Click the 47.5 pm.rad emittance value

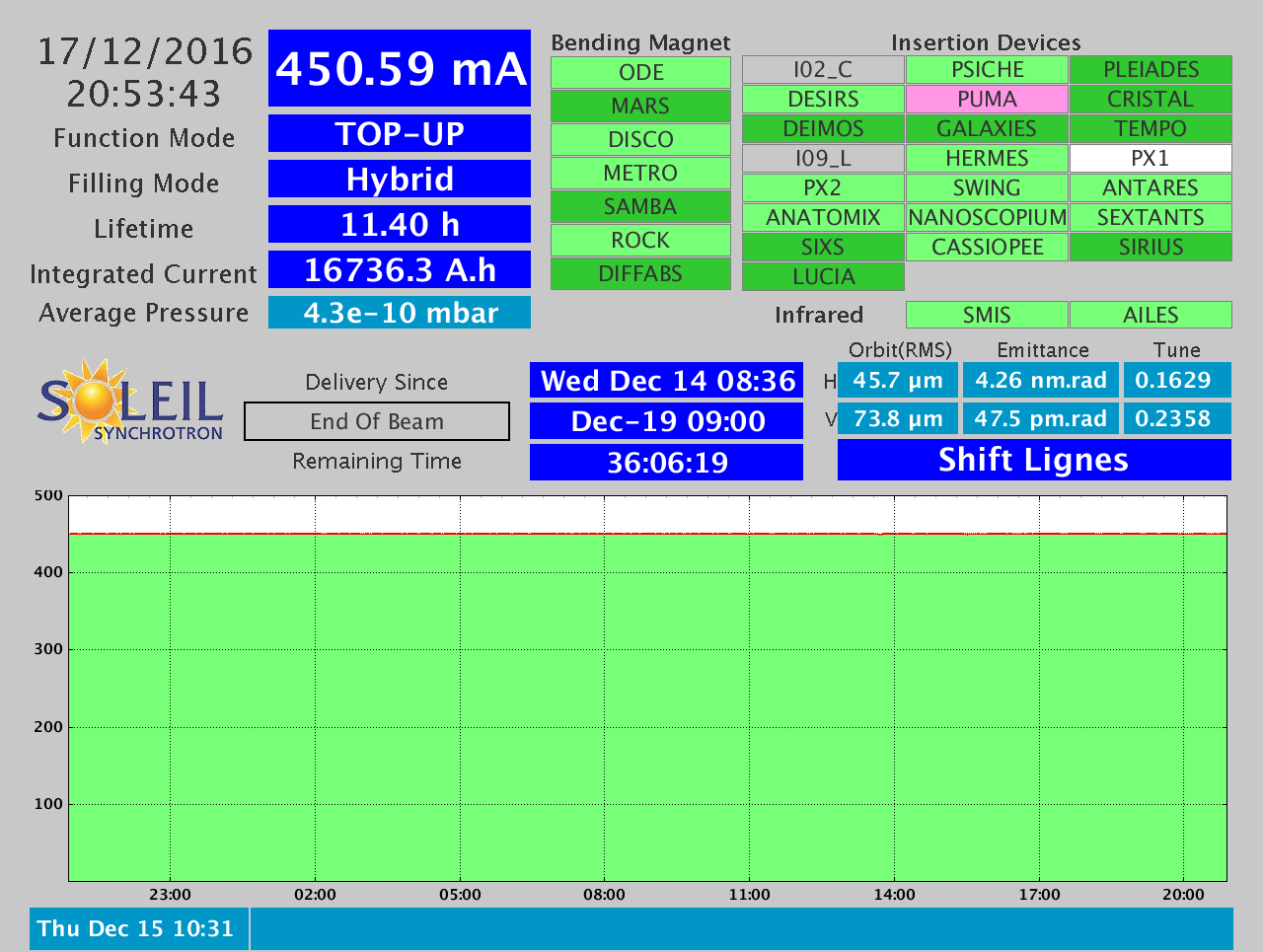[1041, 418]
